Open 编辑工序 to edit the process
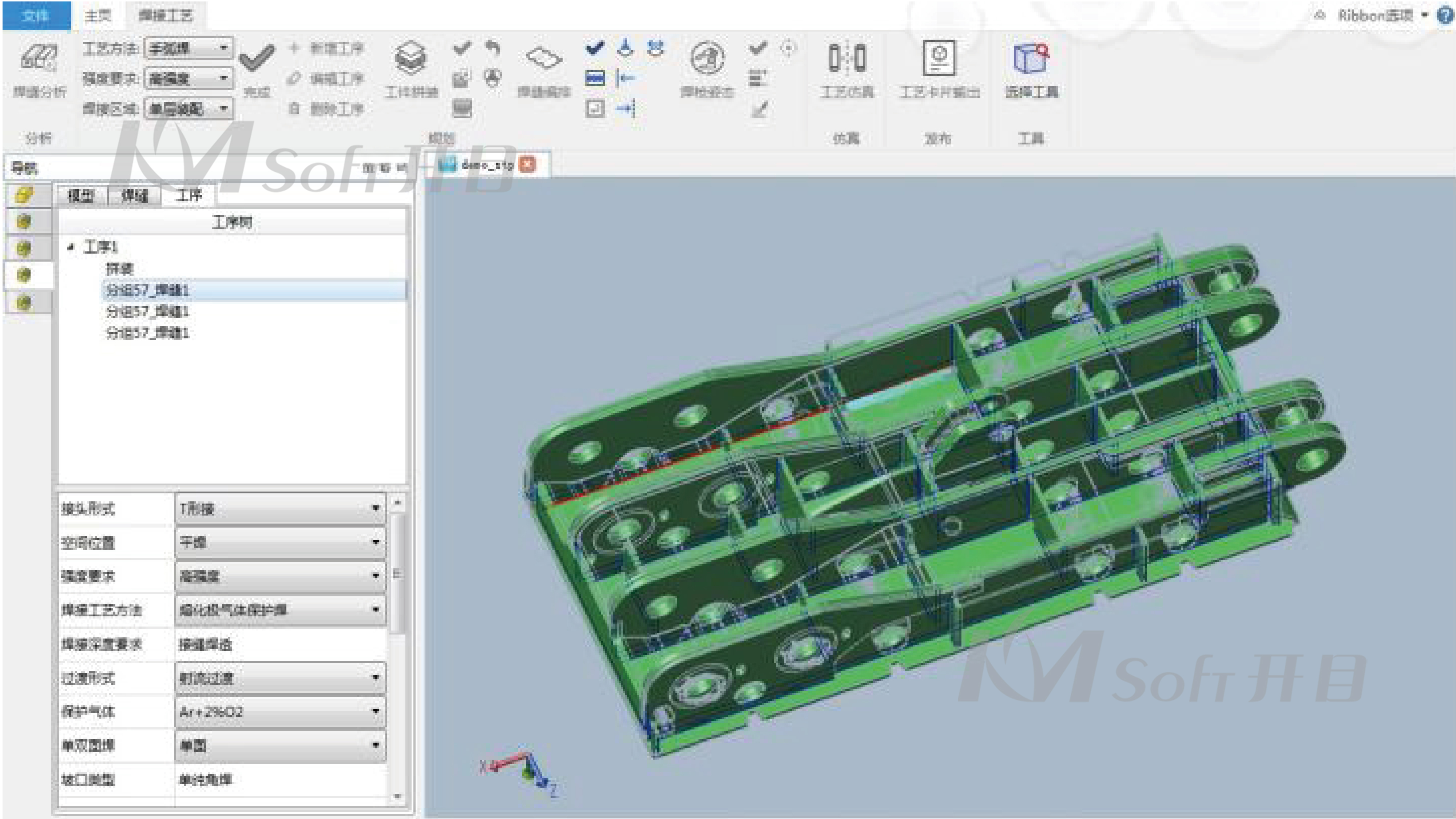Viewport: 1456px width, 819px height. [326, 79]
